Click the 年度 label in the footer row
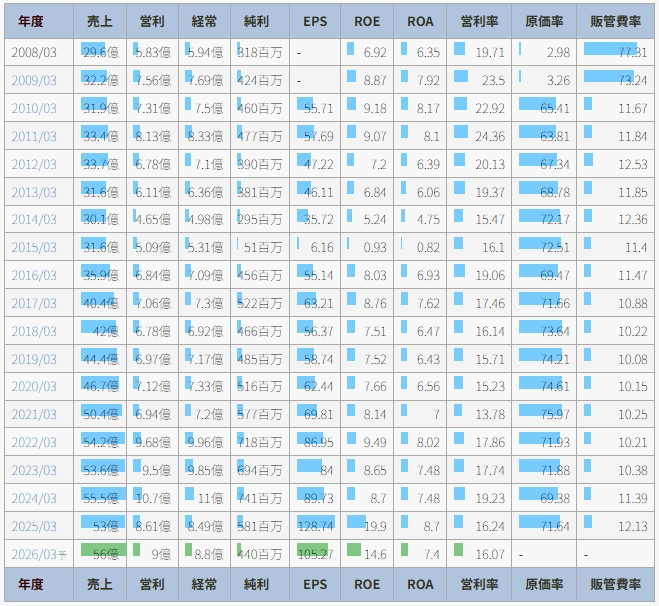This screenshot has width=659, height=606. pyautogui.click(x=30, y=584)
